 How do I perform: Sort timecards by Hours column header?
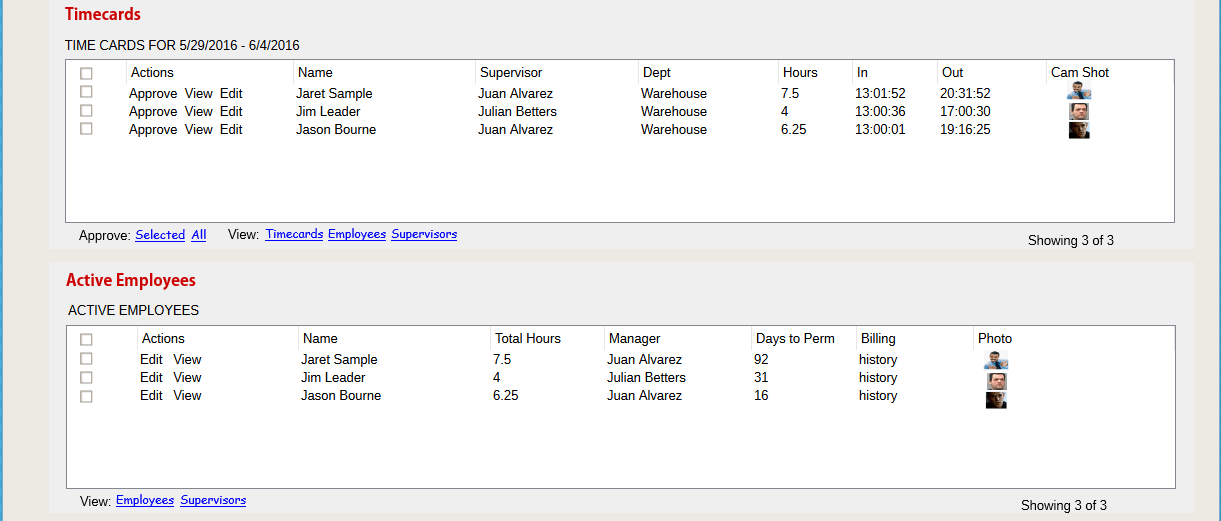click(x=800, y=73)
